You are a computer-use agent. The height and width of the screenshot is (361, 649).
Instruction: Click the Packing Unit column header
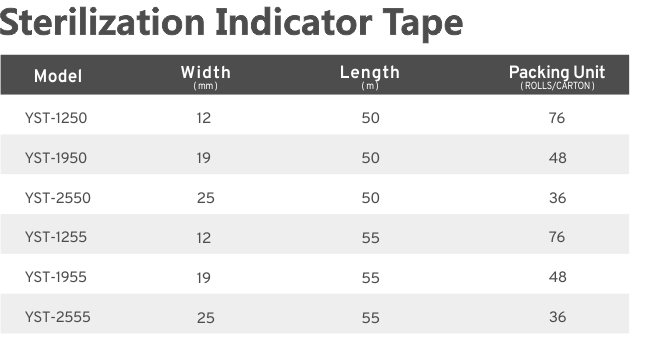point(557,77)
